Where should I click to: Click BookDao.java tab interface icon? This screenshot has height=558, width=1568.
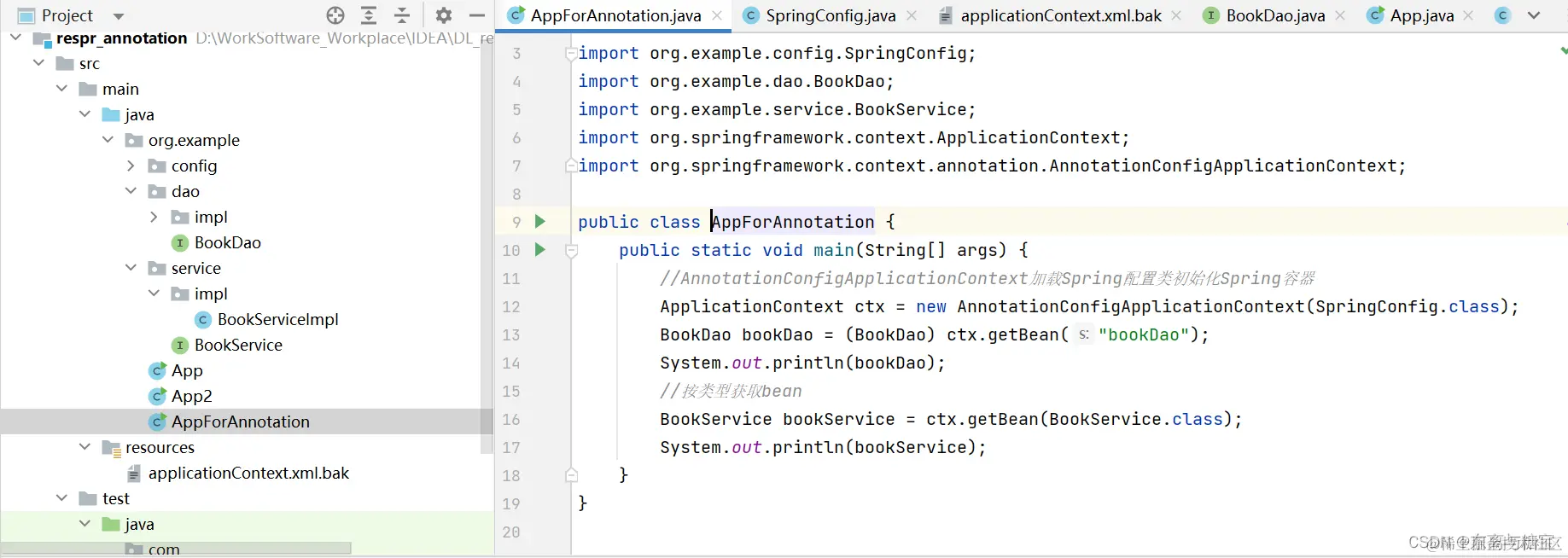(1211, 15)
